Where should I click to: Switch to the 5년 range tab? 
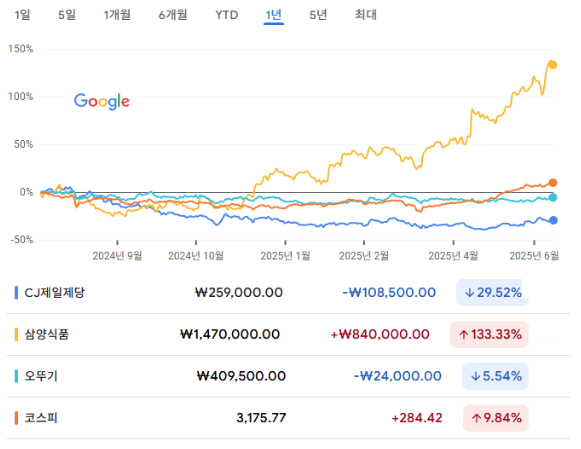(318, 15)
